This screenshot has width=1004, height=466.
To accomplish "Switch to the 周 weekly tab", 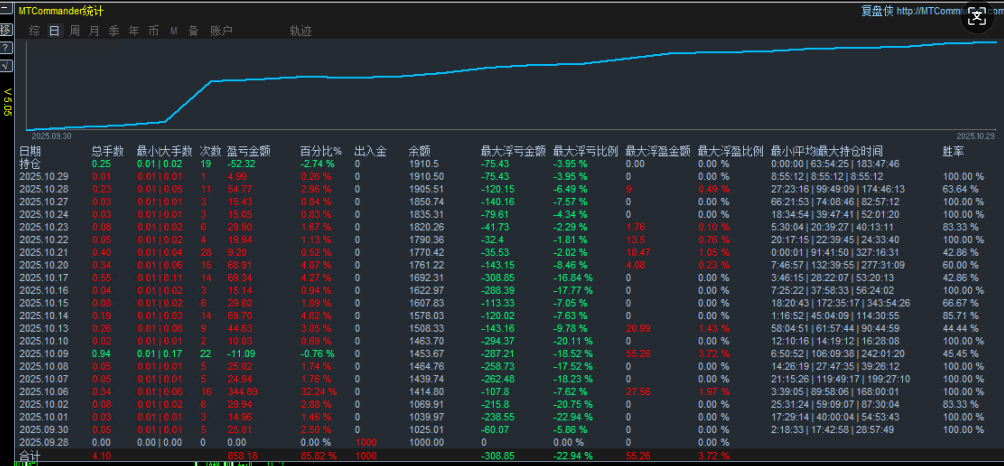I will coord(74,31).
